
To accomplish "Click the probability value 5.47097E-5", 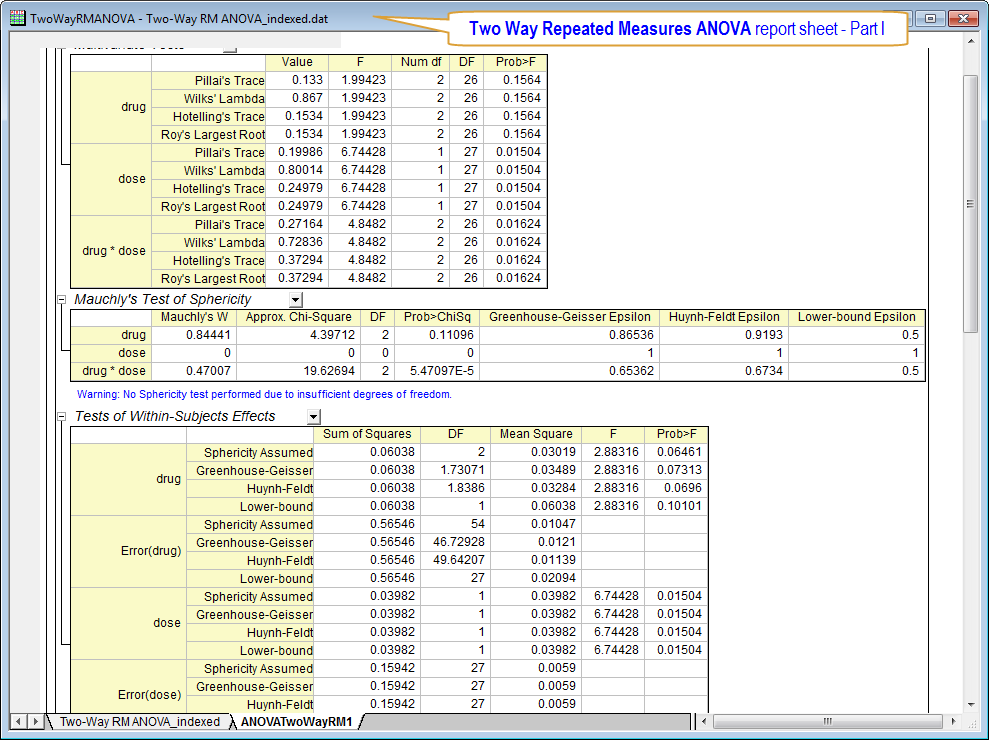I will click(x=442, y=371).
